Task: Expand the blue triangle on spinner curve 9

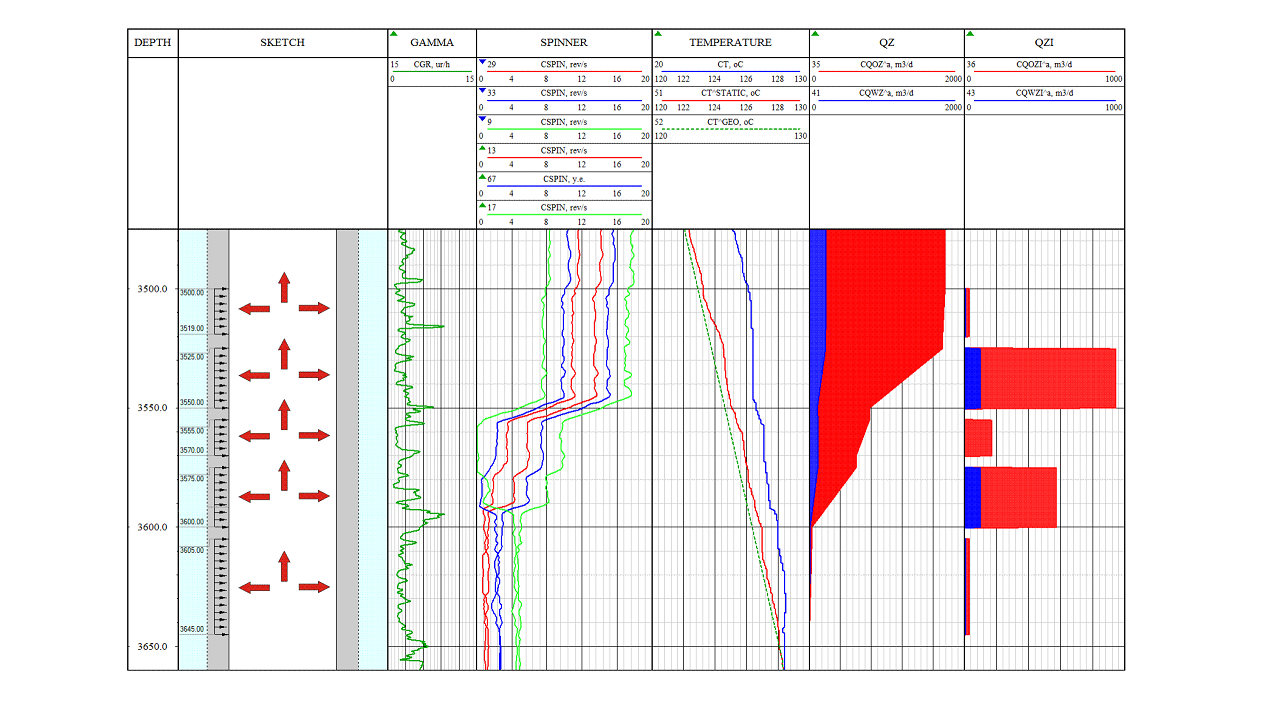Action: (x=482, y=121)
